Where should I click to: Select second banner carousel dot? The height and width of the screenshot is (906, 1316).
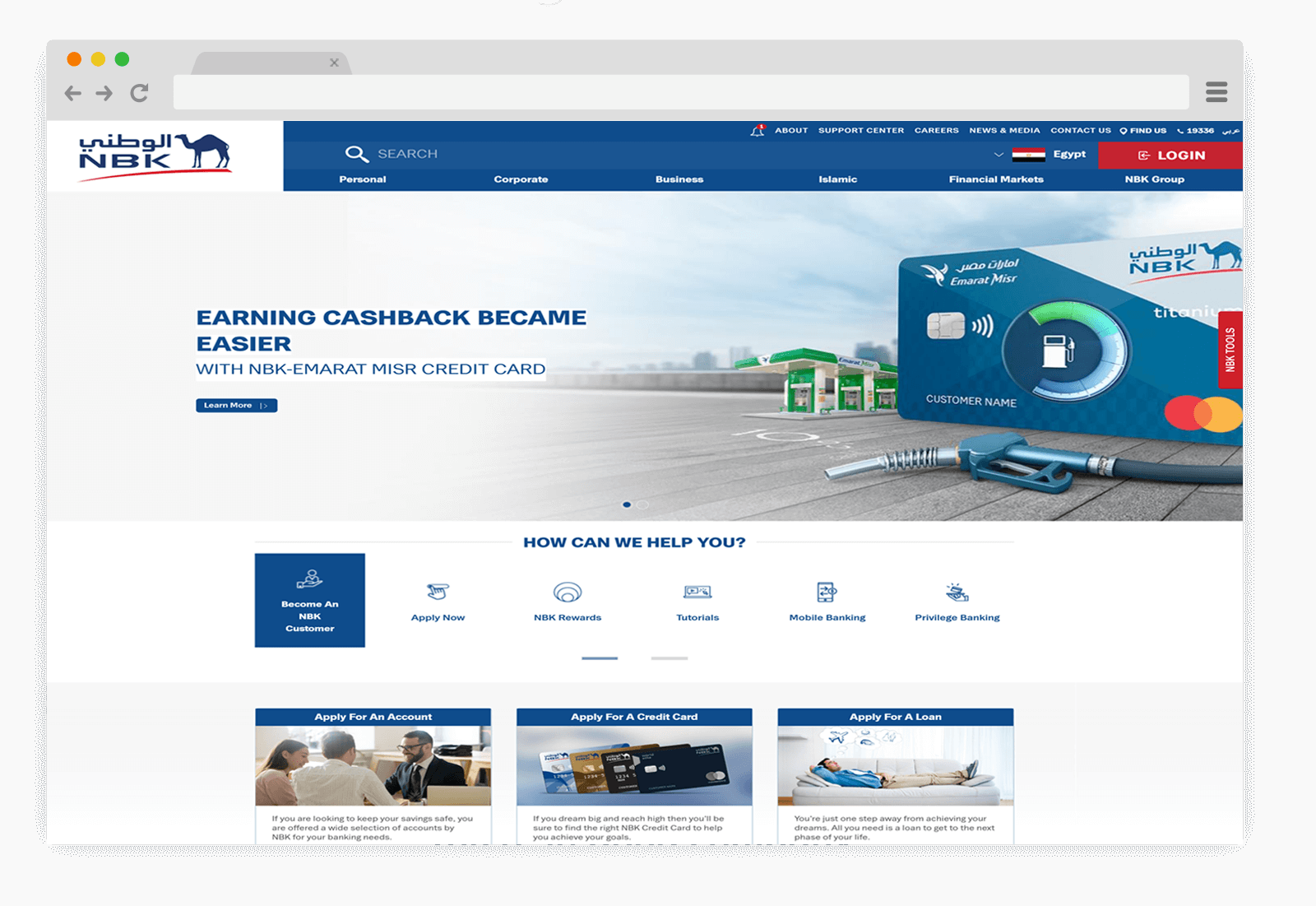point(643,504)
